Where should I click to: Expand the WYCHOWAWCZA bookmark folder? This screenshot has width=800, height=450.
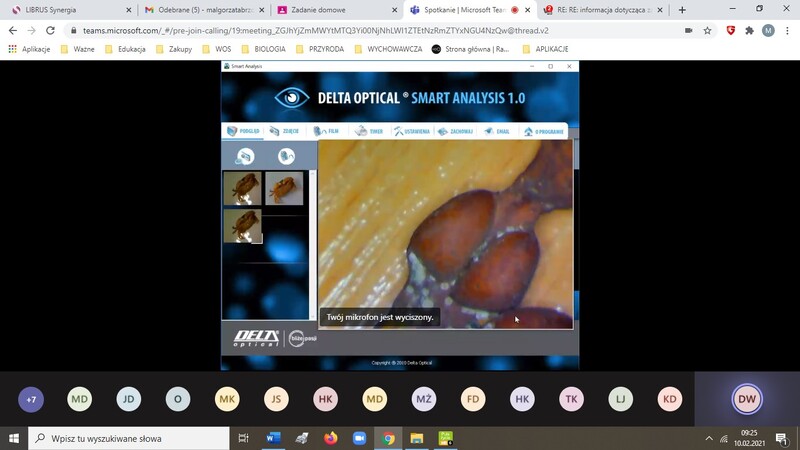point(388,48)
